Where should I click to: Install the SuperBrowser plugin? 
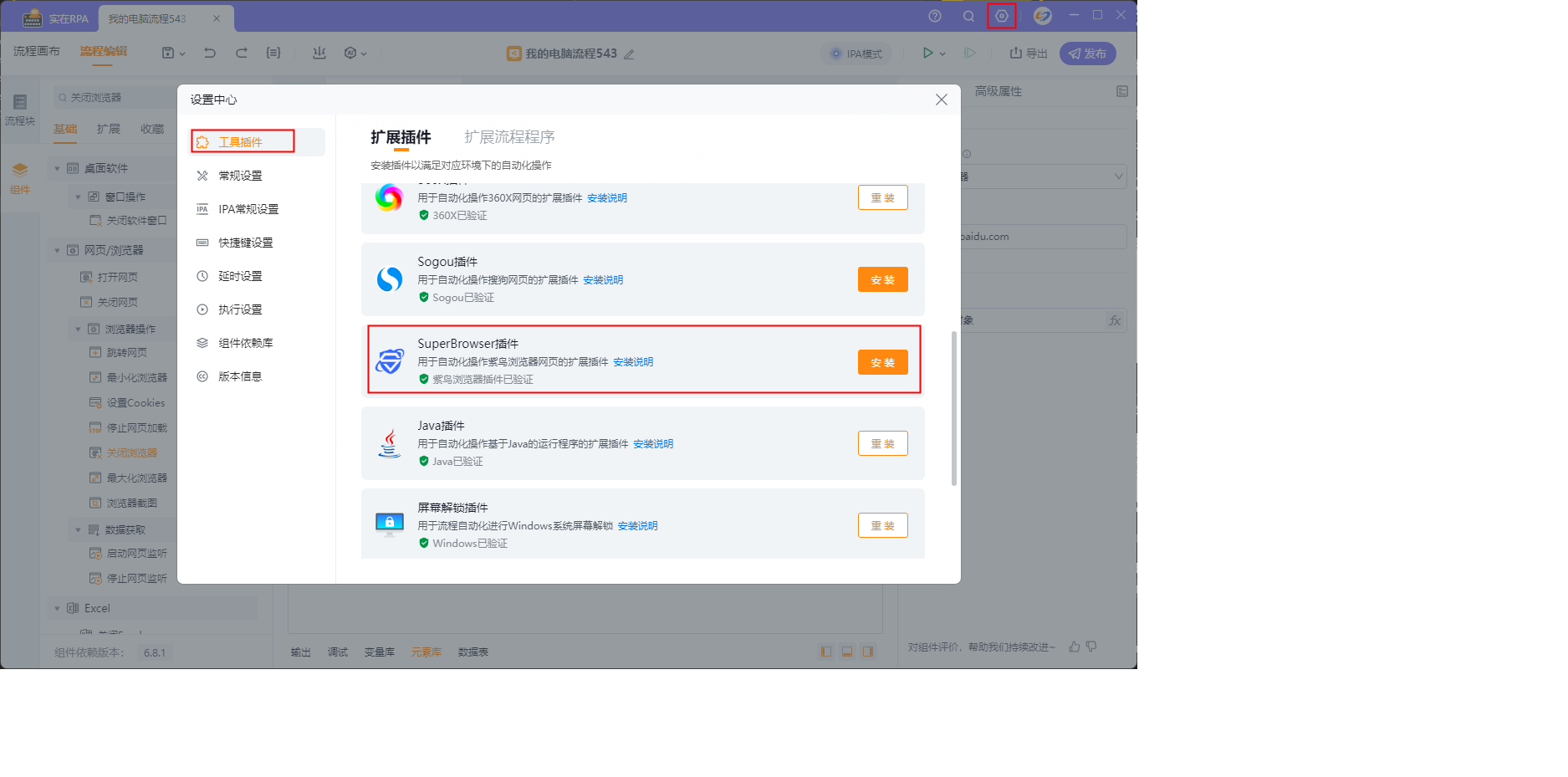pos(882,362)
